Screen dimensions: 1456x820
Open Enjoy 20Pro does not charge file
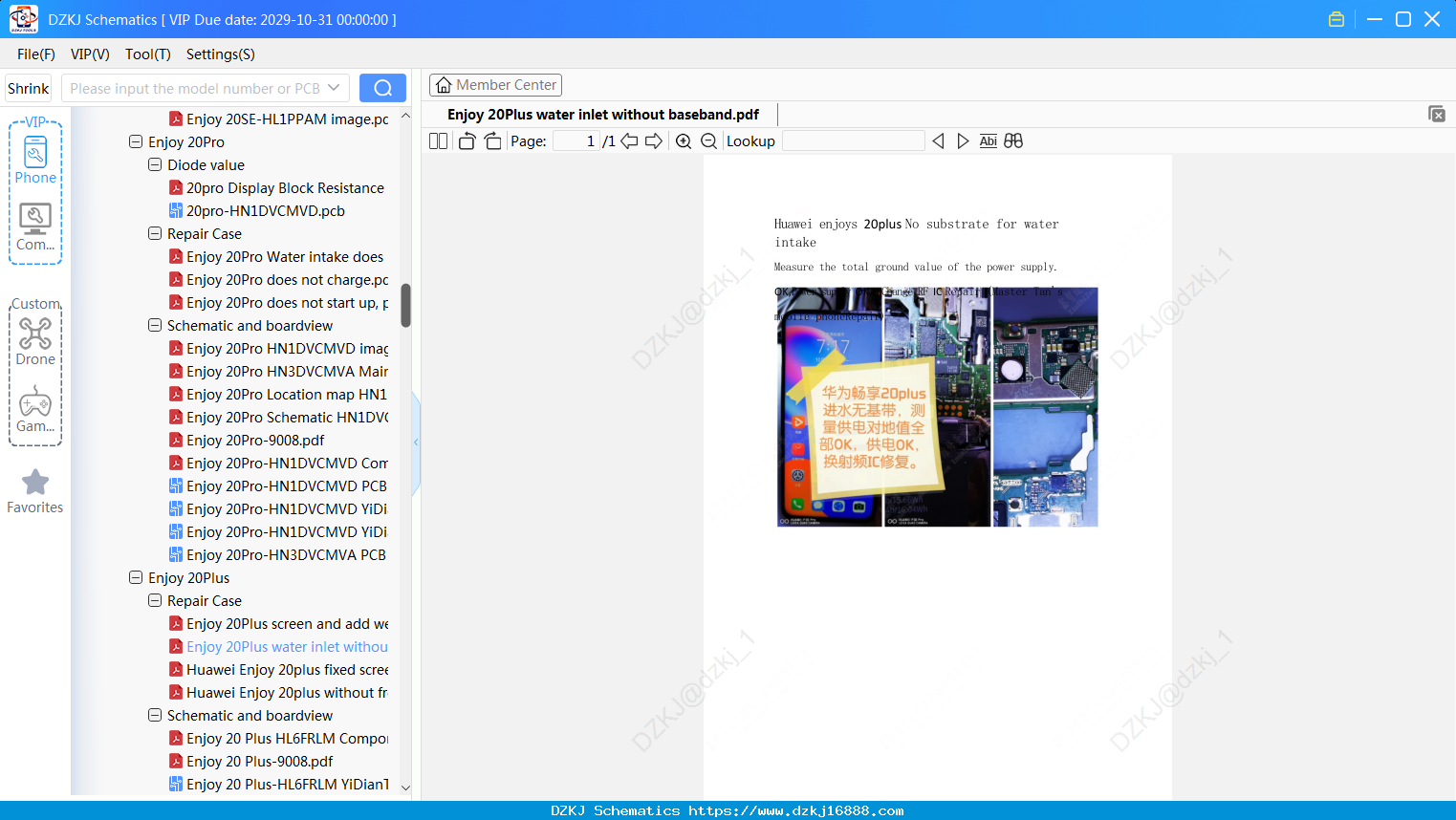coord(278,280)
